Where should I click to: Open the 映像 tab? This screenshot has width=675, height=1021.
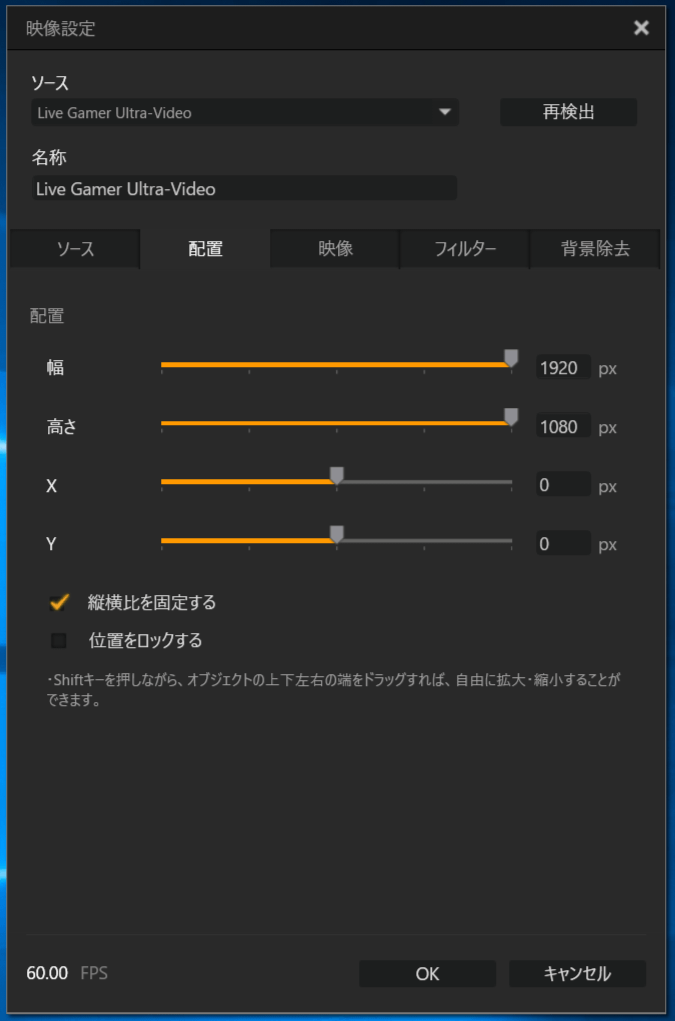pyautogui.click(x=335, y=249)
